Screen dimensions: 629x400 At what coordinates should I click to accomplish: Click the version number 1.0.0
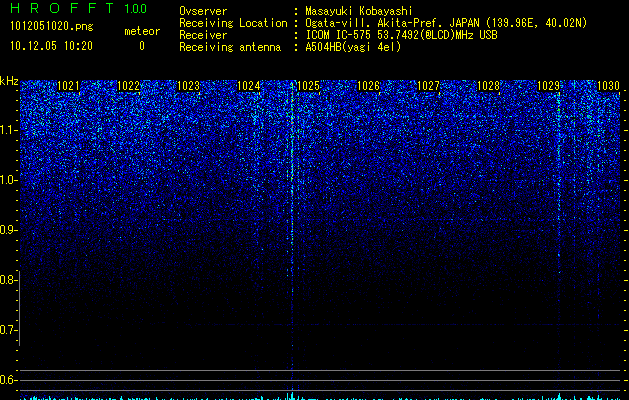136,9
